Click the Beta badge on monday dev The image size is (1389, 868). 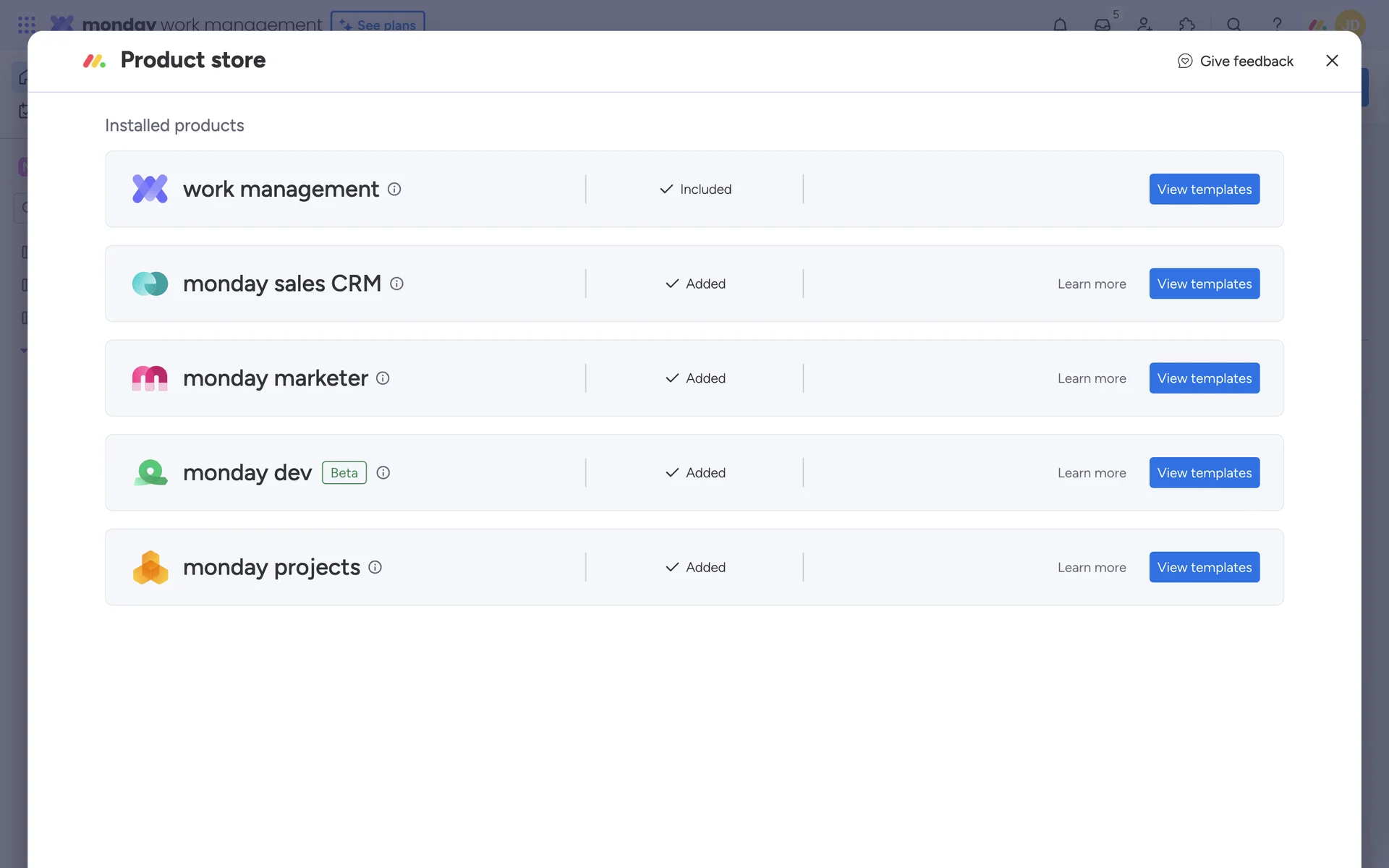pyautogui.click(x=344, y=472)
